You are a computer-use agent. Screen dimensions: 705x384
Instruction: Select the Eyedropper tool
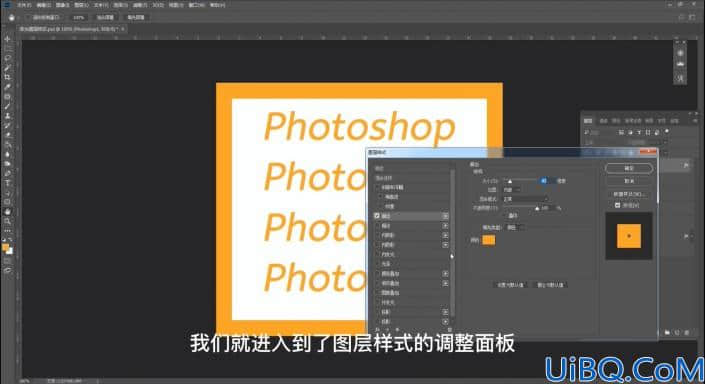coord(7,87)
